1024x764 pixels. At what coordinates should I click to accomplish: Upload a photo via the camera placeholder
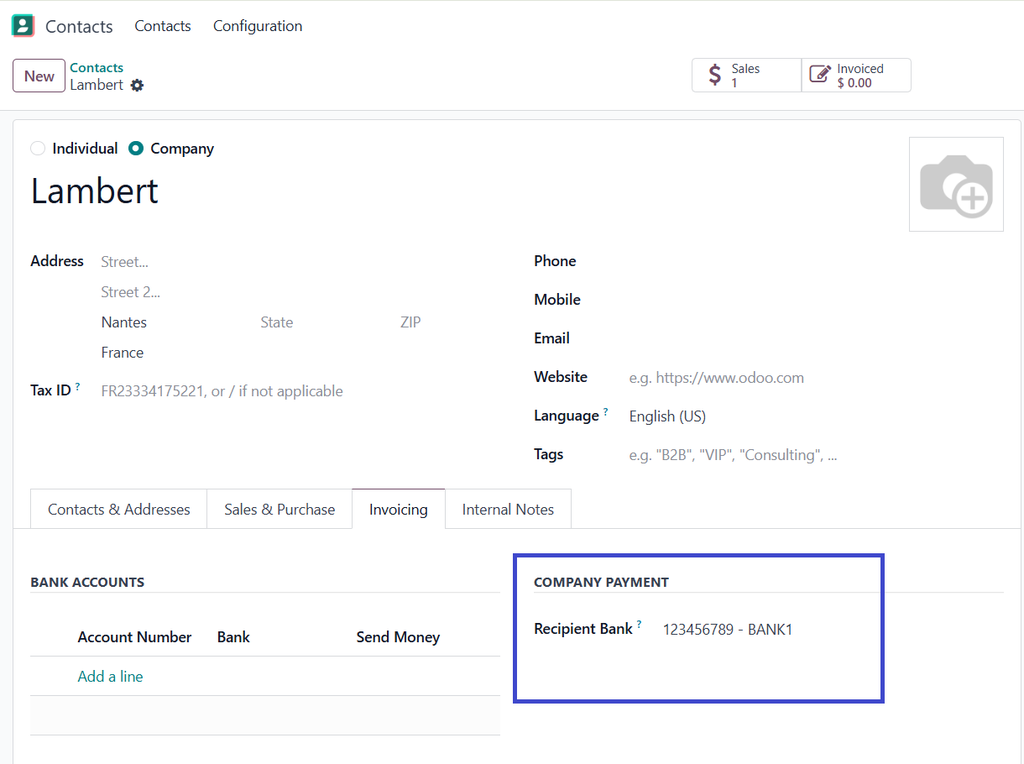pyautogui.click(x=956, y=184)
